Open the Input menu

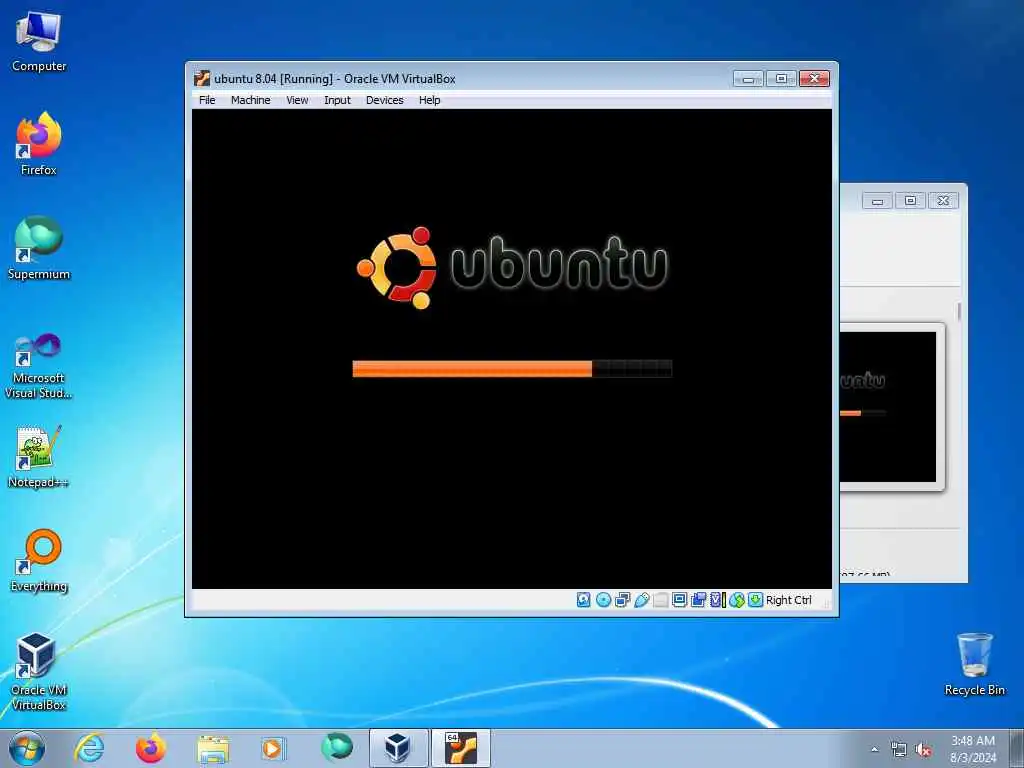click(337, 100)
